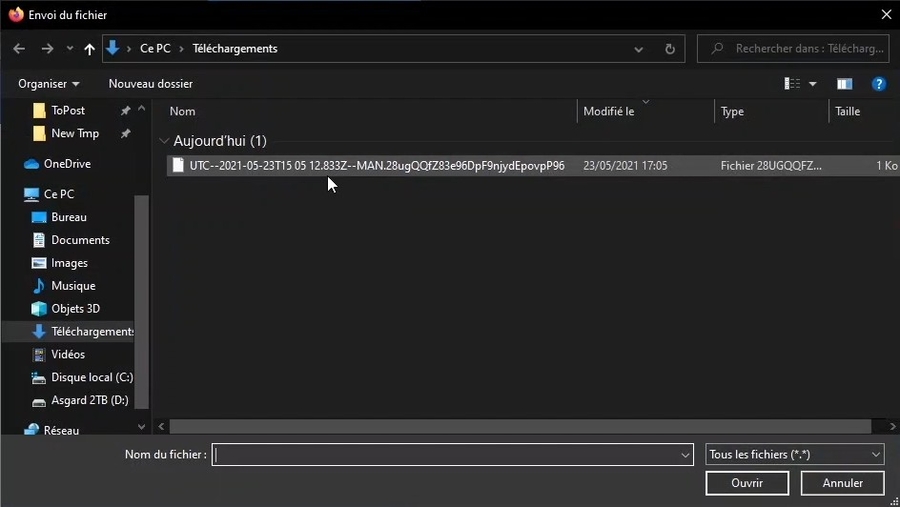Screen dimensions: 900x507
Task: Refresh the Téléchargements folder view
Action: coord(670,49)
